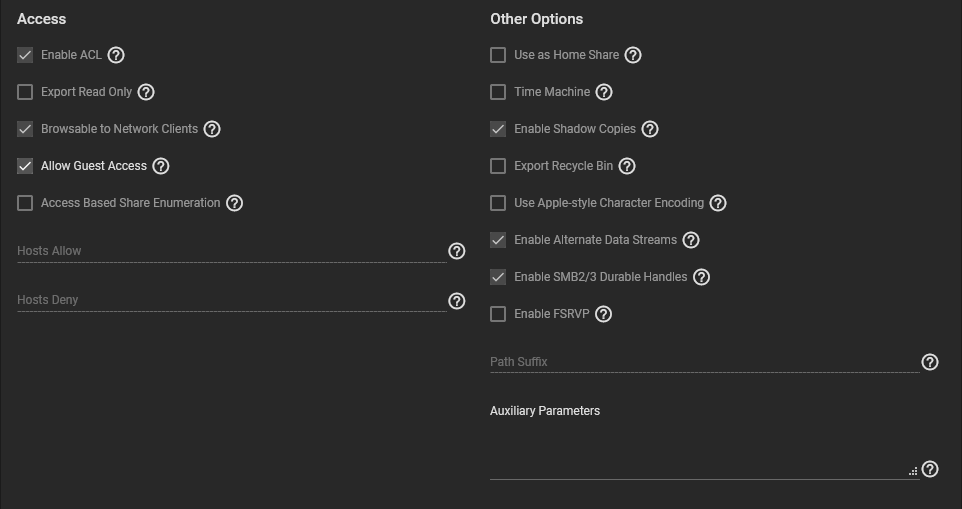The height and width of the screenshot is (509, 962).
Task: Tick Access Based Share Enumeration checkbox
Action: pyautogui.click(x=25, y=203)
